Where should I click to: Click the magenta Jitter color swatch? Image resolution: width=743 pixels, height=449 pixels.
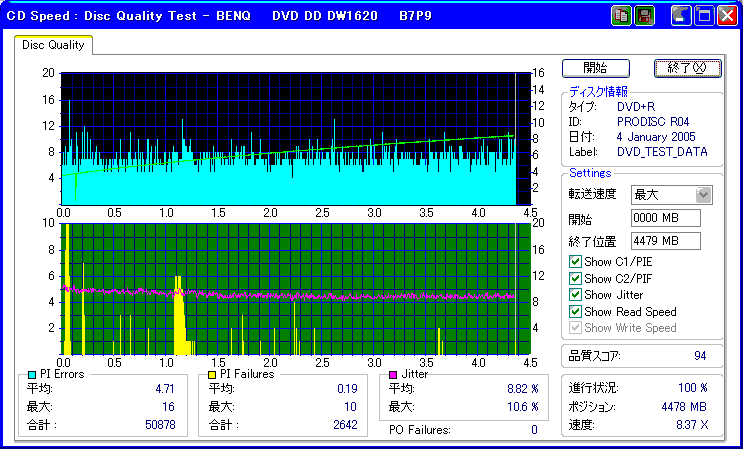pyautogui.click(x=393, y=375)
